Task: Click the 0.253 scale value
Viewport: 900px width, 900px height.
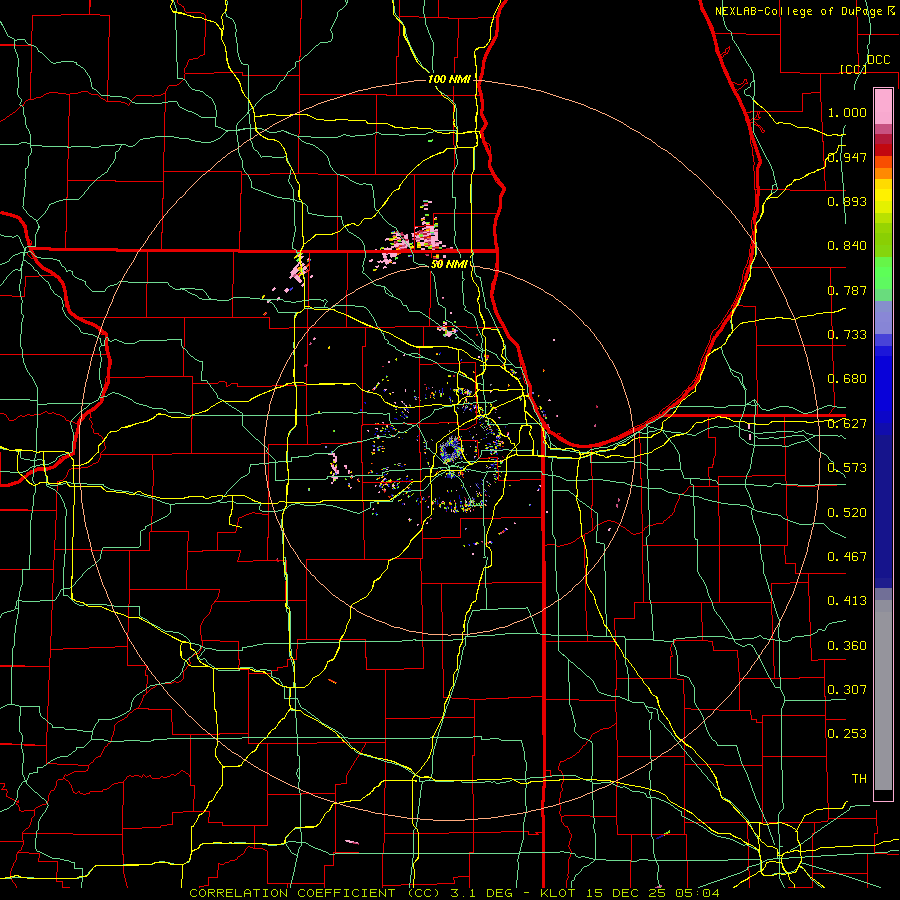Action: [x=847, y=734]
